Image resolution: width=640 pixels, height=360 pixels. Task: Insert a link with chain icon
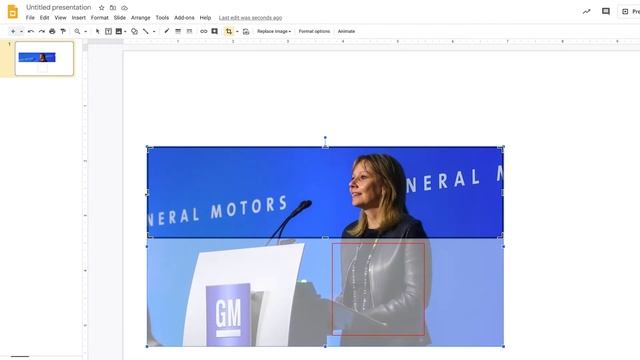204,31
